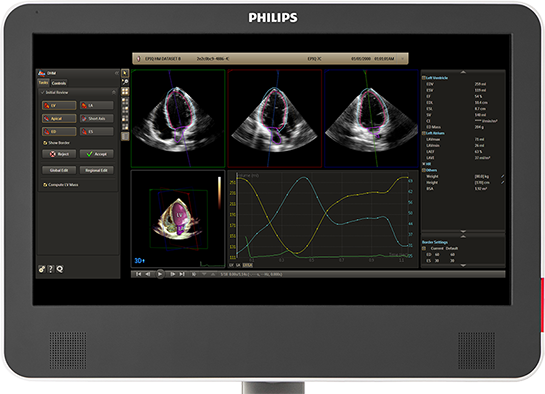Toggle Show Border option
545x394 pixels.
[56, 143]
